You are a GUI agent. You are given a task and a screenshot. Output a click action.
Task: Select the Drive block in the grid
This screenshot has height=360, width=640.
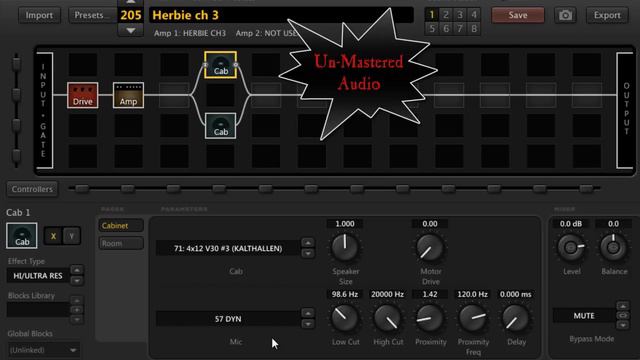(x=82, y=95)
